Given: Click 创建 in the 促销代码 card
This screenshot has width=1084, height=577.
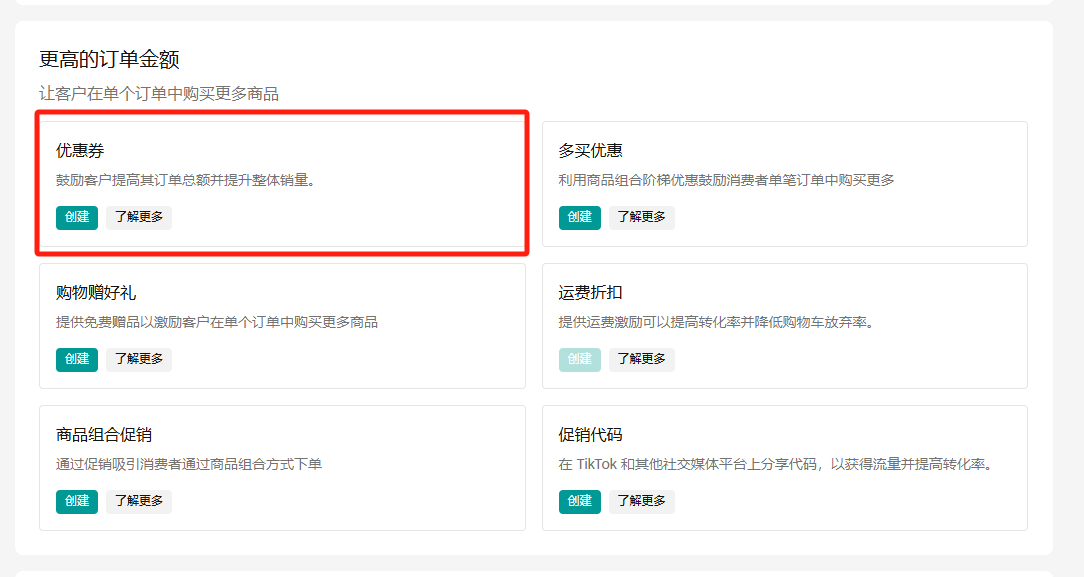Looking at the screenshot, I should 580,501.
